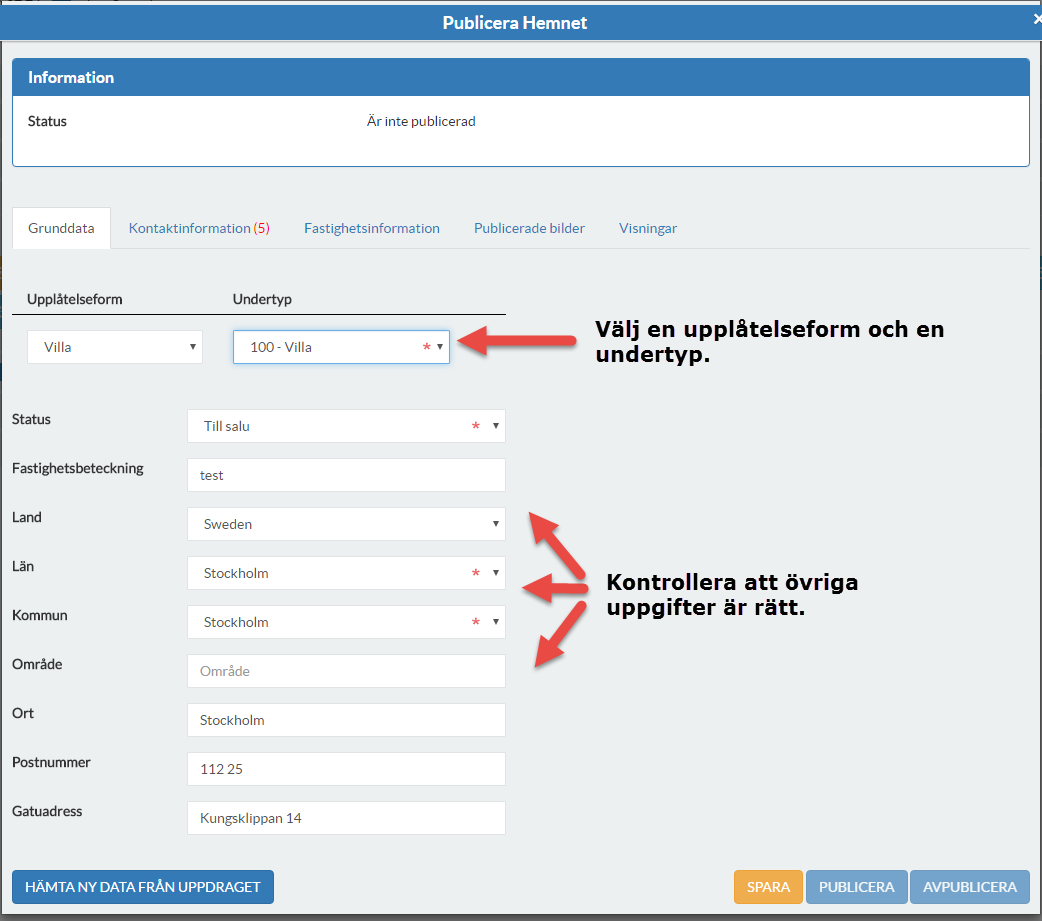Screen dimensions: 1042x921
Task: Click the 'Är inte publicerad' status text
Action: tap(421, 121)
